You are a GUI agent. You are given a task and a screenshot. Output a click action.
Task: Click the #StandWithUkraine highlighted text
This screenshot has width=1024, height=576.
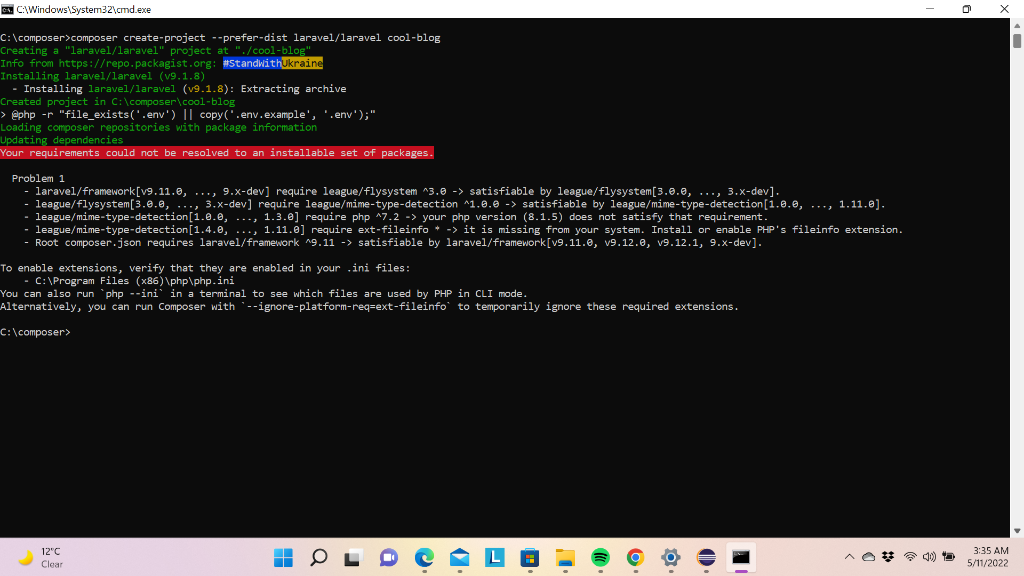click(273, 63)
